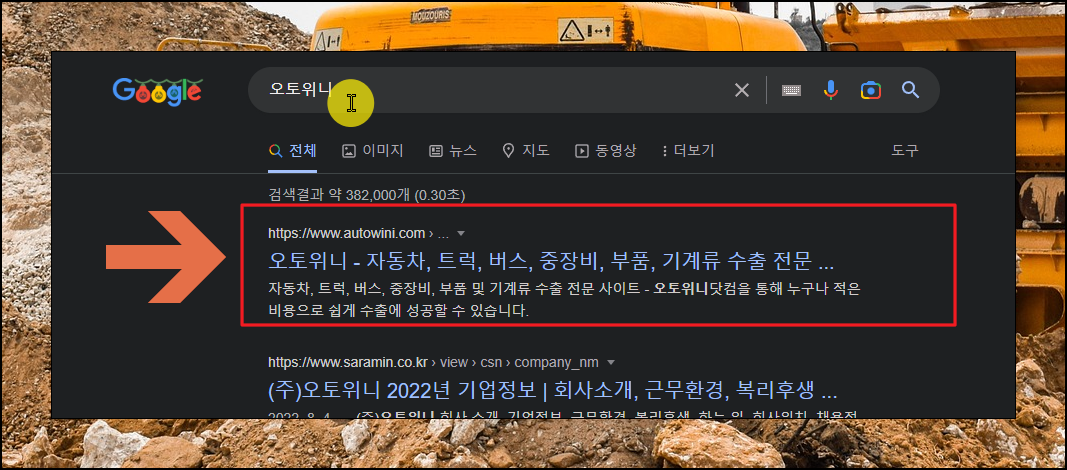Switch to the 동영상 tab
The width and height of the screenshot is (1067, 470).
(x=606, y=151)
